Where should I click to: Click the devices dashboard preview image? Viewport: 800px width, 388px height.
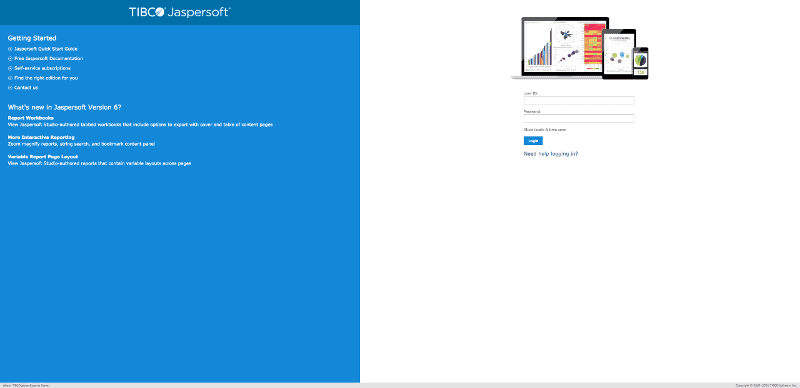pos(580,48)
